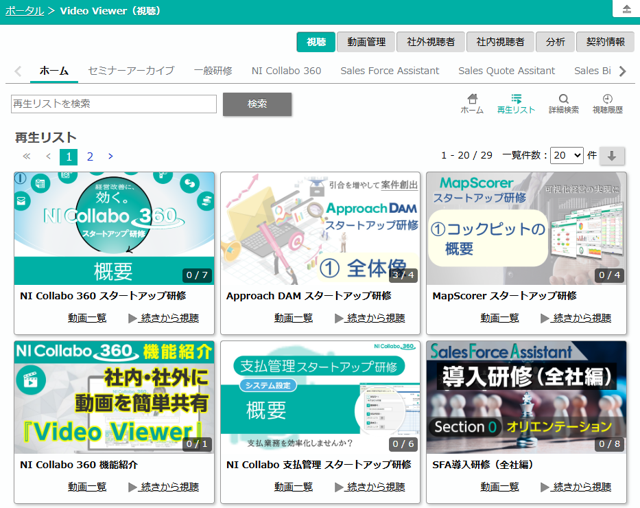Open the 詳細検索 search icon
Image resolution: width=640 pixels, height=508 pixels.
tap(564, 104)
